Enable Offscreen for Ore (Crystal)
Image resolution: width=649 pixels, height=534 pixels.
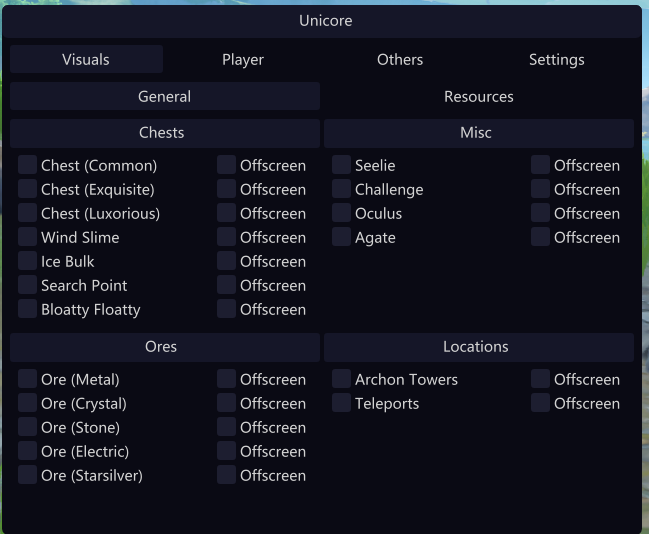[226, 403]
